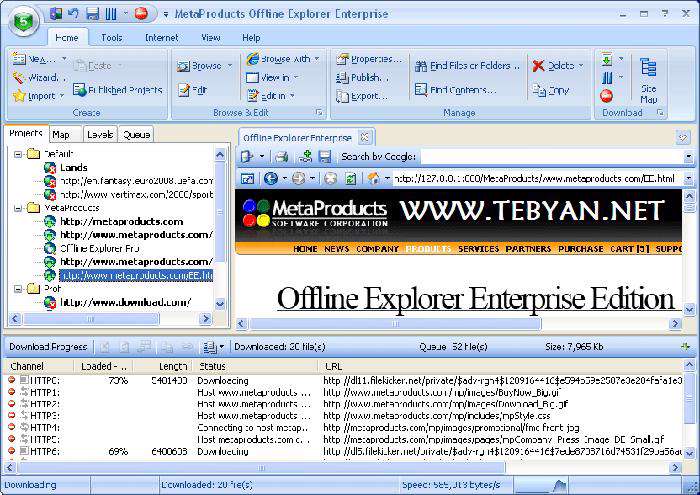The height and width of the screenshot is (495, 700).
Task: Click the browser Refresh icon
Action: click(x=351, y=179)
